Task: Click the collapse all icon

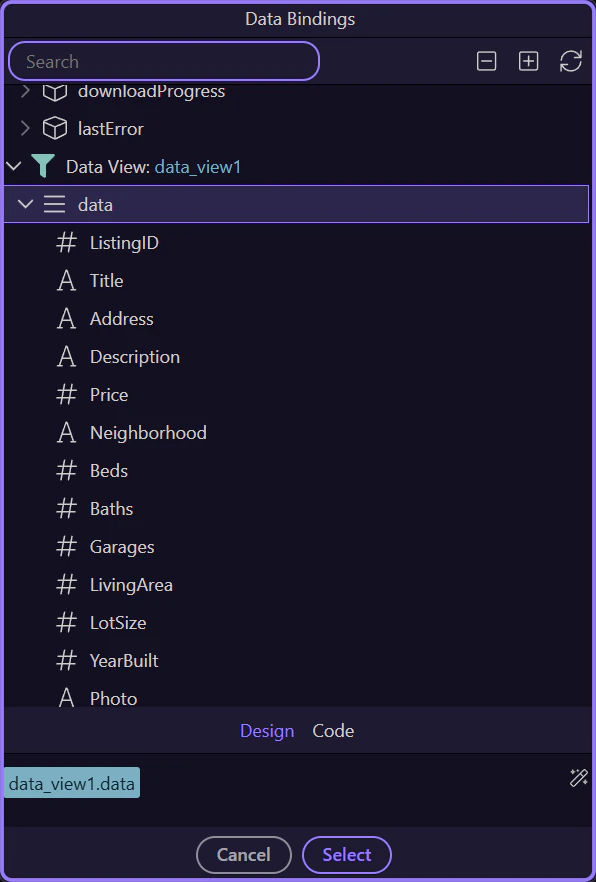Action: (x=486, y=61)
